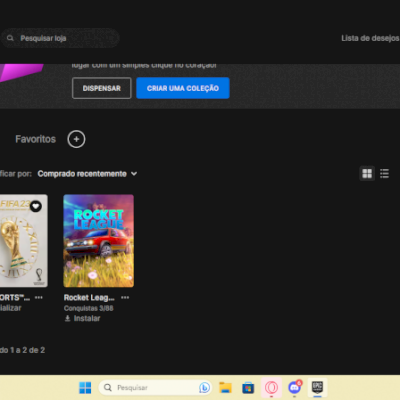Image resolution: width=400 pixels, height=400 pixels.
Task: Expand the Comprado recentemente sort dropdown
Action: 87,174
